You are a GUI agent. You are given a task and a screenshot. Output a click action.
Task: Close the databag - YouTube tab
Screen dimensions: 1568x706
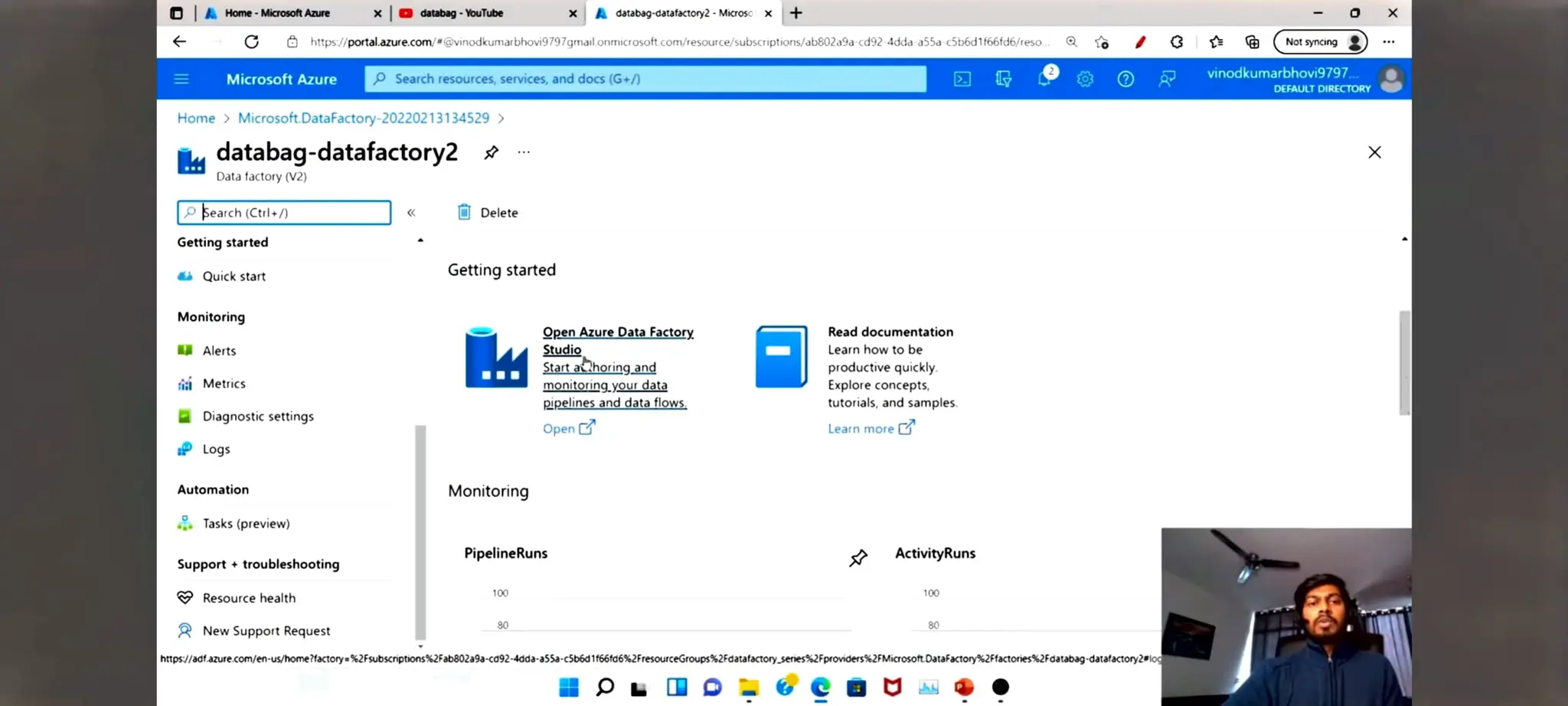(x=573, y=13)
